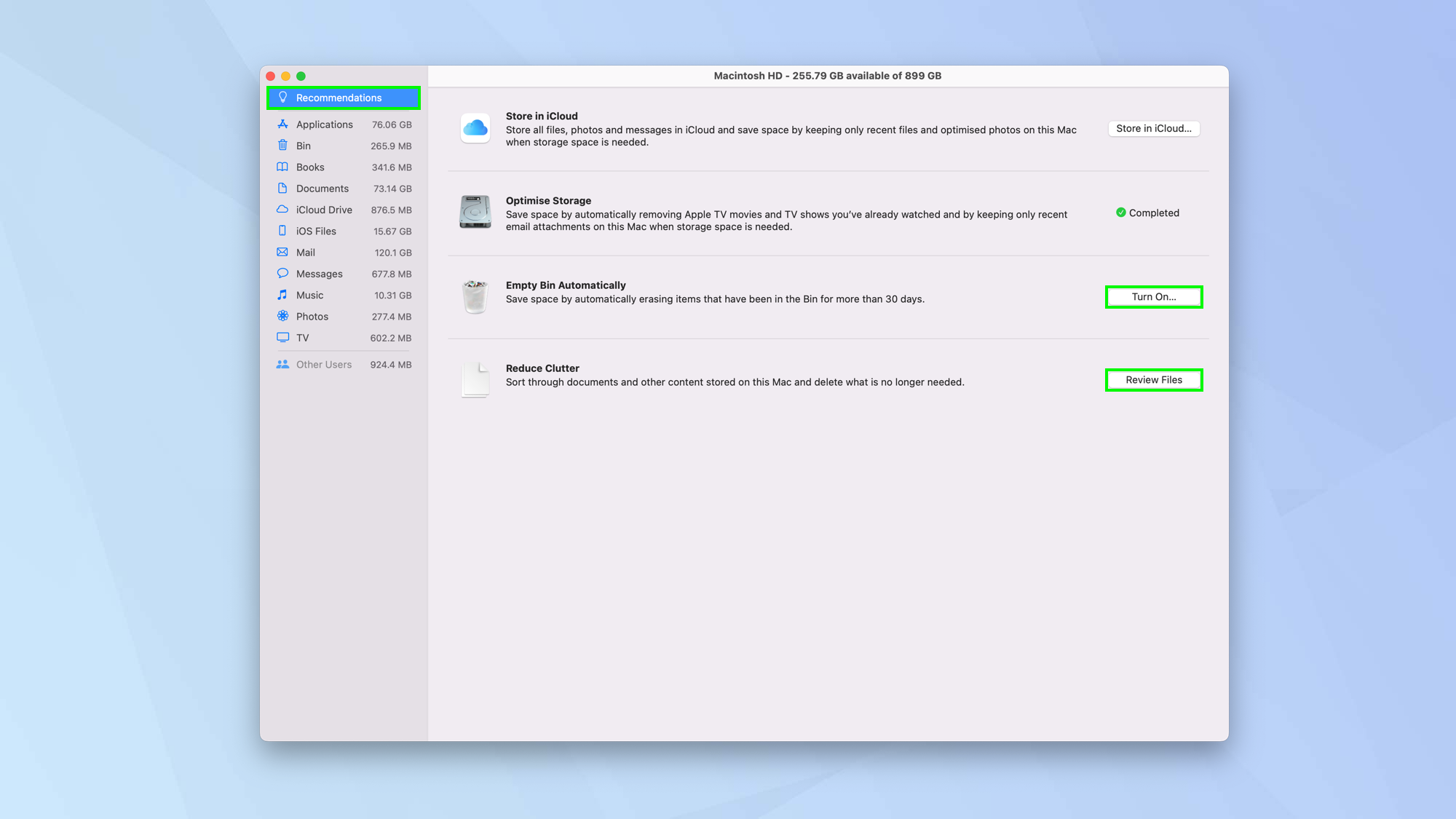This screenshot has width=1456, height=819.
Task: Turn on Empty Bin Automatically
Action: 1154,297
